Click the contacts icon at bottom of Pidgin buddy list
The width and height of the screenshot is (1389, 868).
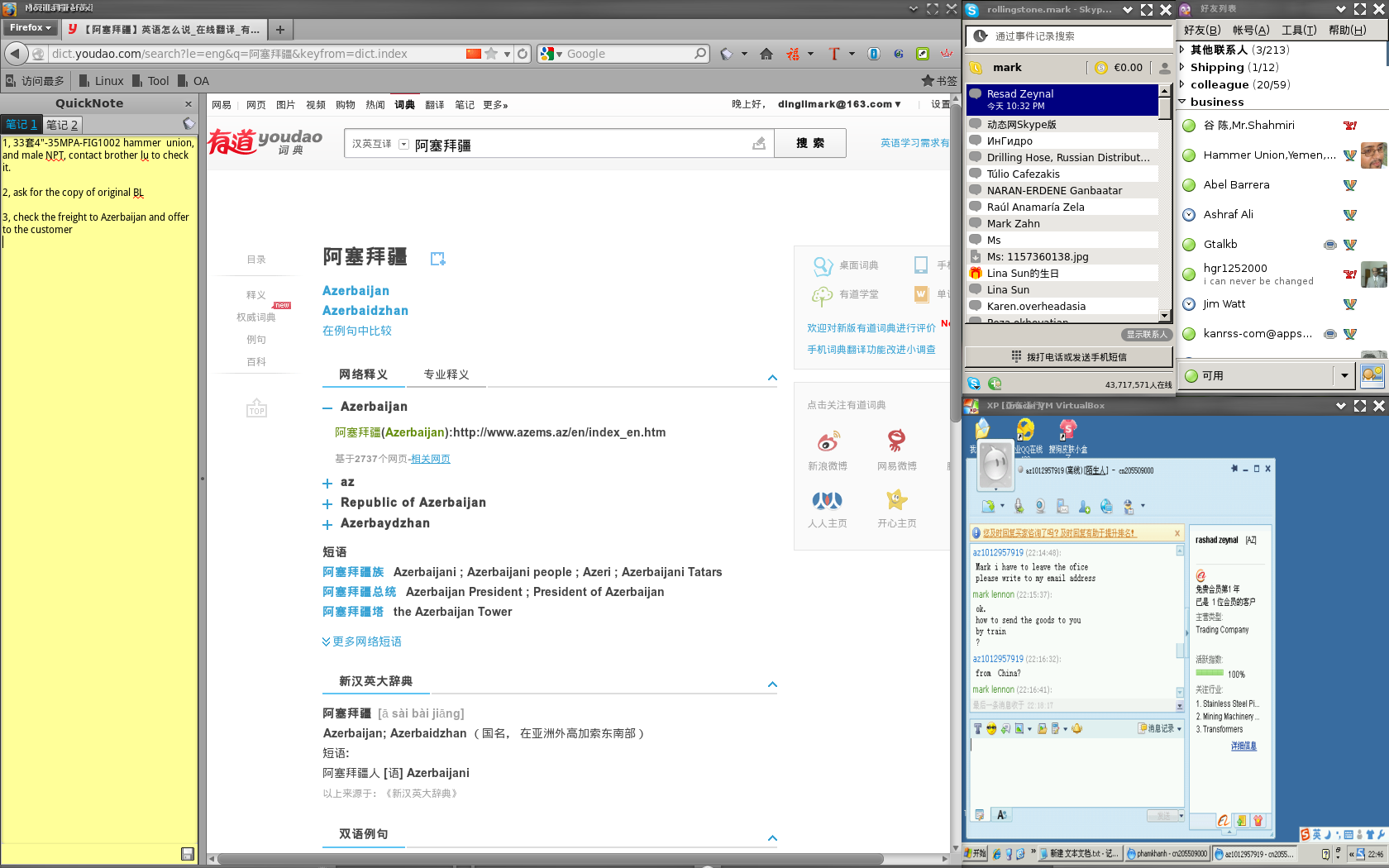click(1372, 375)
